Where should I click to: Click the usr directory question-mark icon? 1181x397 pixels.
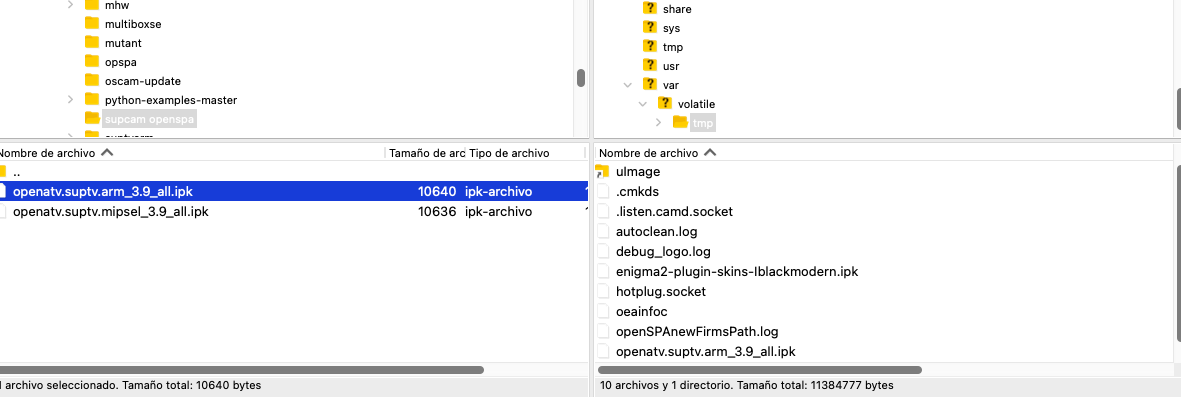click(x=650, y=65)
